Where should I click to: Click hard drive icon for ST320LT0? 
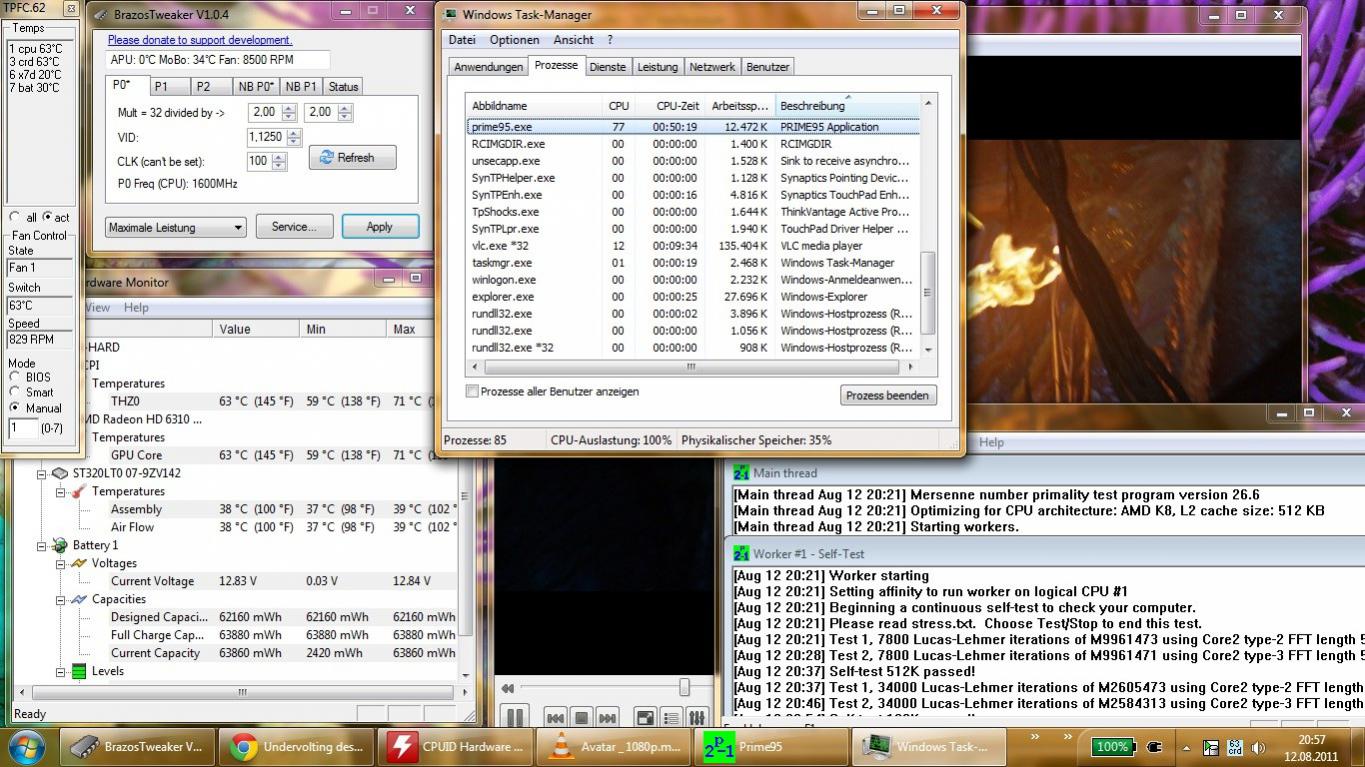tap(60, 473)
